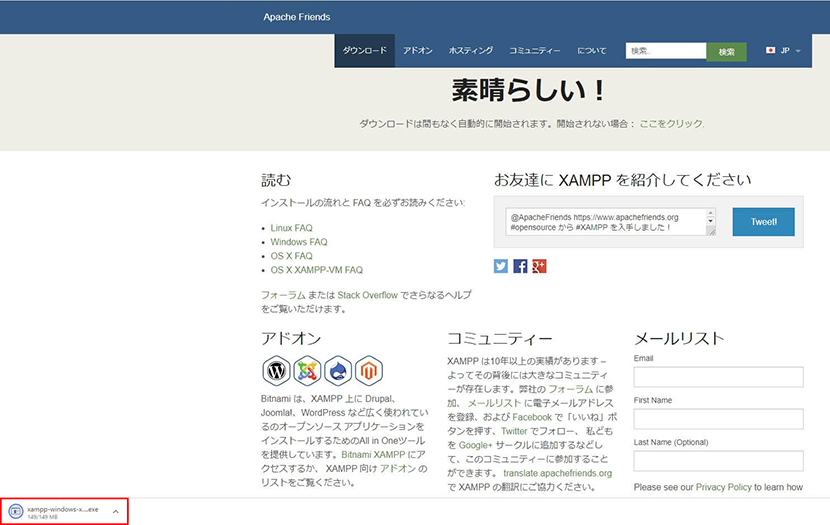The image size is (830, 525).
Task: Open the Twitter share icon
Action: point(501,266)
